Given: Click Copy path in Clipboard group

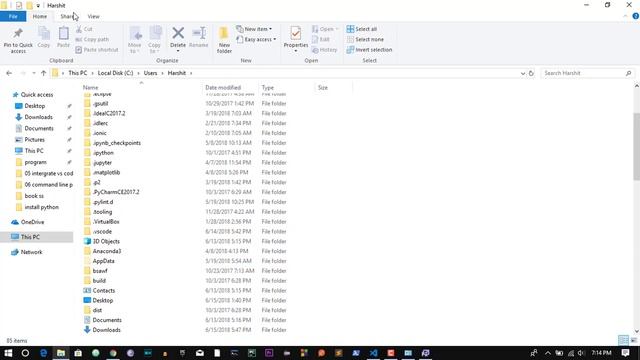Looking at the screenshot, I should coord(92,39).
